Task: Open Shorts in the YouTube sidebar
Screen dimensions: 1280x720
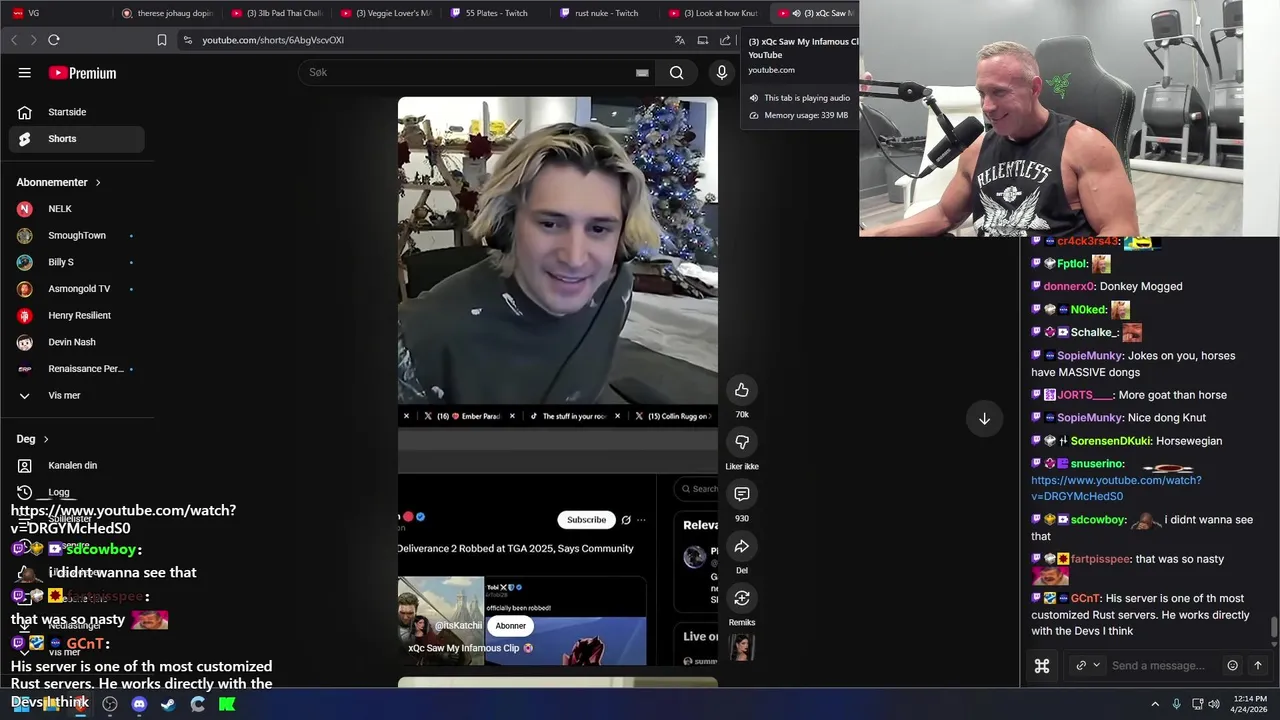Action: click(x=76, y=139)
